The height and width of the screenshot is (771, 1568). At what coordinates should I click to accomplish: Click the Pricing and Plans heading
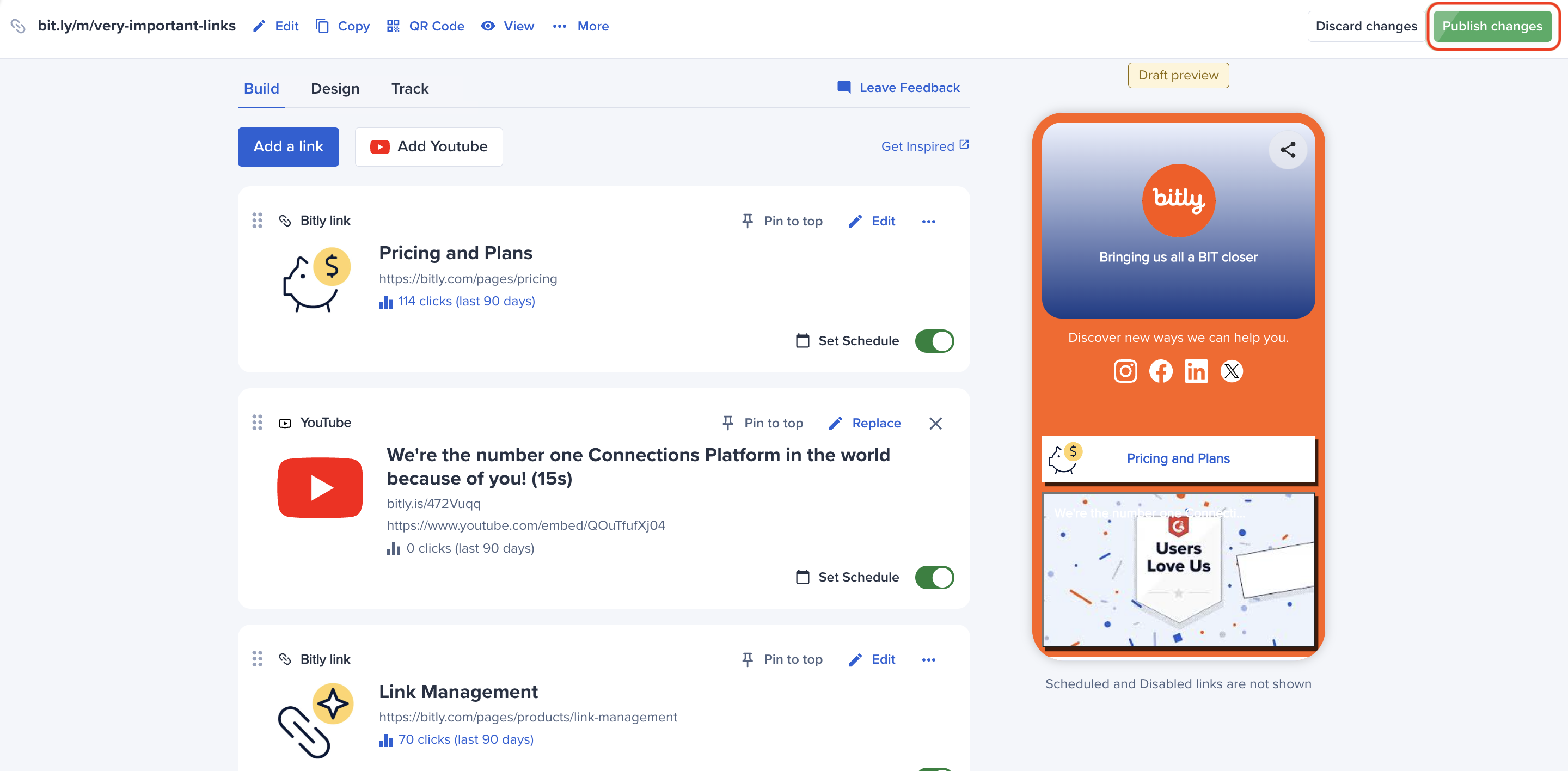tap(455, 253)
